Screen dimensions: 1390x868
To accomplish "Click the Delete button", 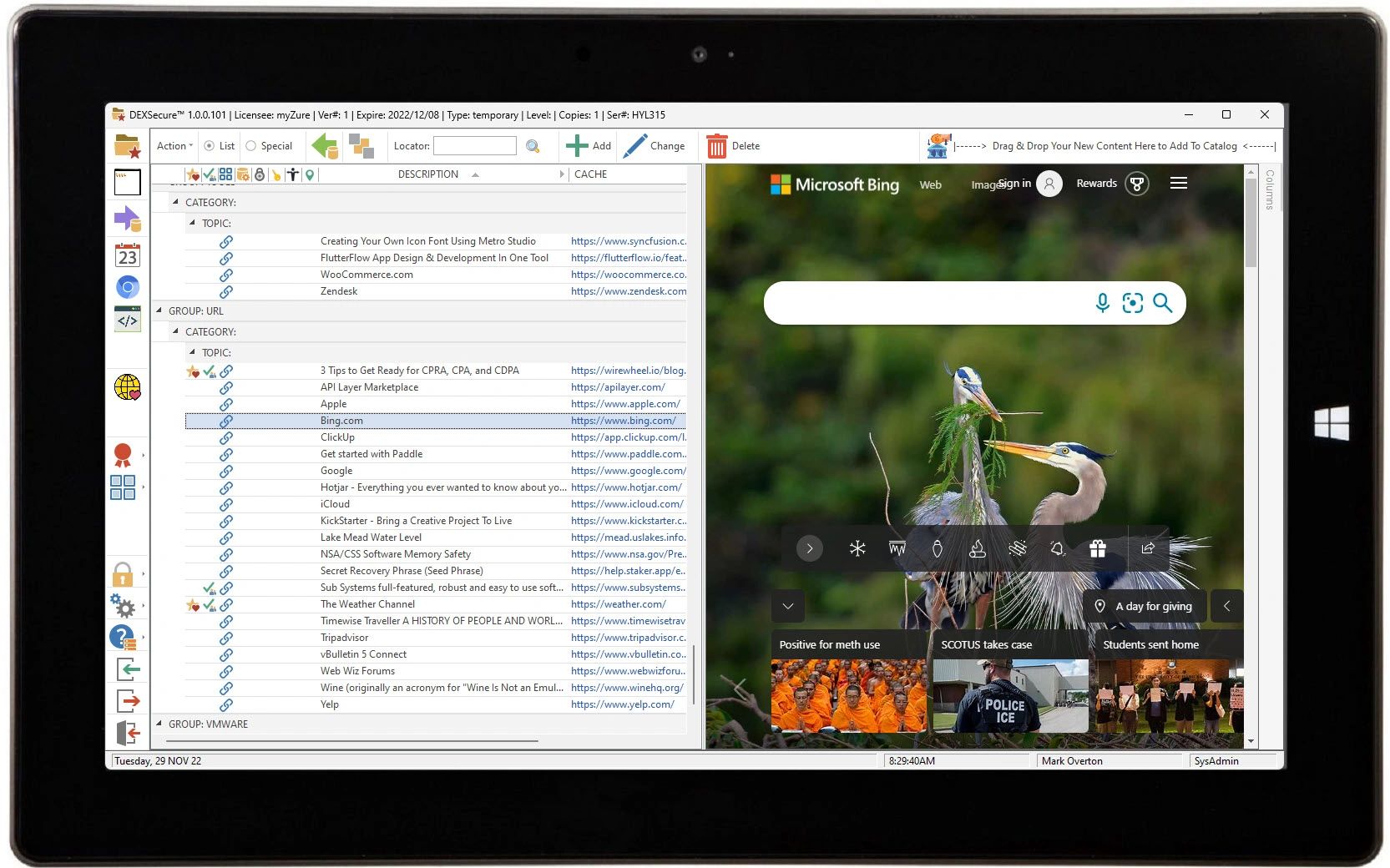I will click(733, 146).
